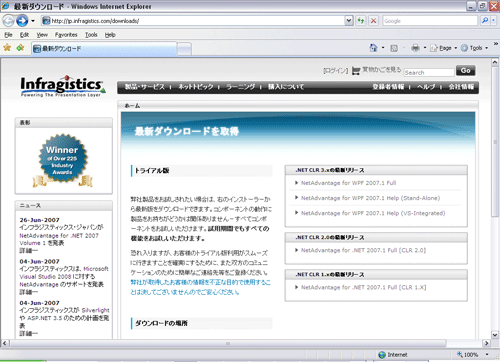Open the Tools menu in menu bar
Image resolution: width=500 pixels, height=362 pixels.
point(91,35)
